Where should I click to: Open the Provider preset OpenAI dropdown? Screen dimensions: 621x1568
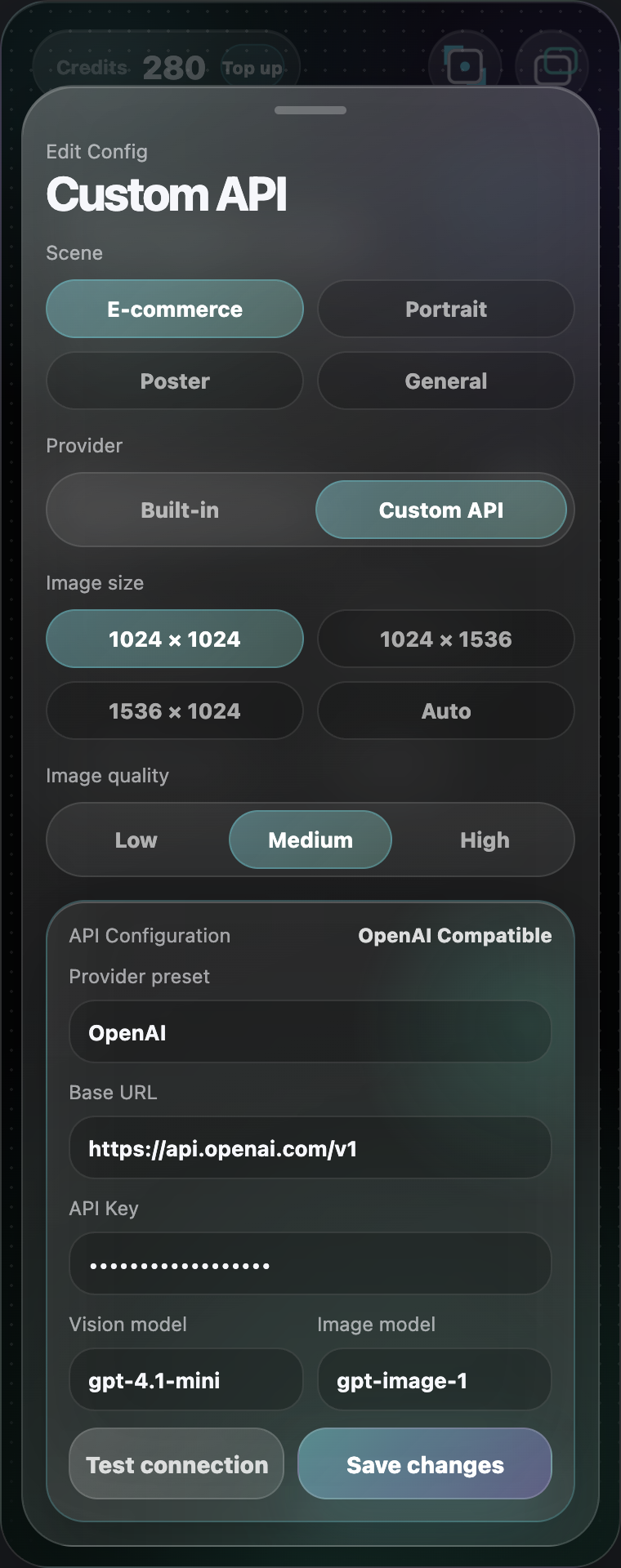[310, 1032]
